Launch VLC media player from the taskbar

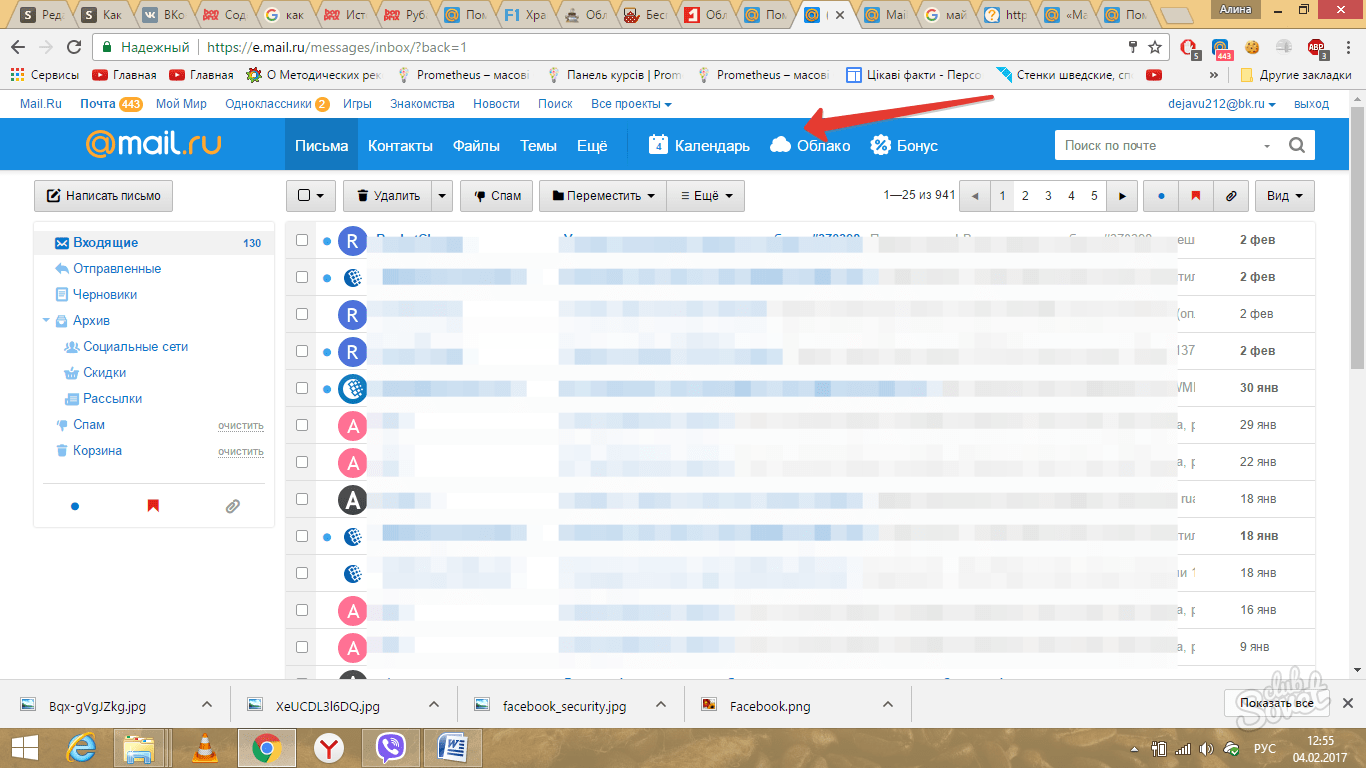[204, 747]
